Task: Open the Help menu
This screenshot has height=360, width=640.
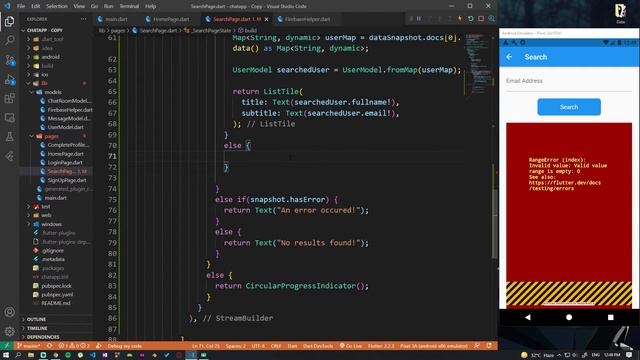Action: click(x=151, y=6)
